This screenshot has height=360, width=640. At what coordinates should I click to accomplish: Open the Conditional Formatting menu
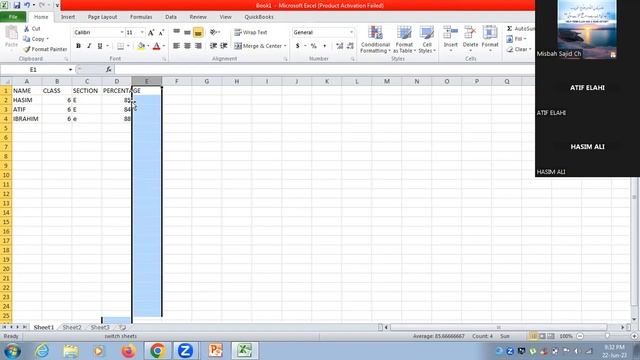[x=375, y=39]
